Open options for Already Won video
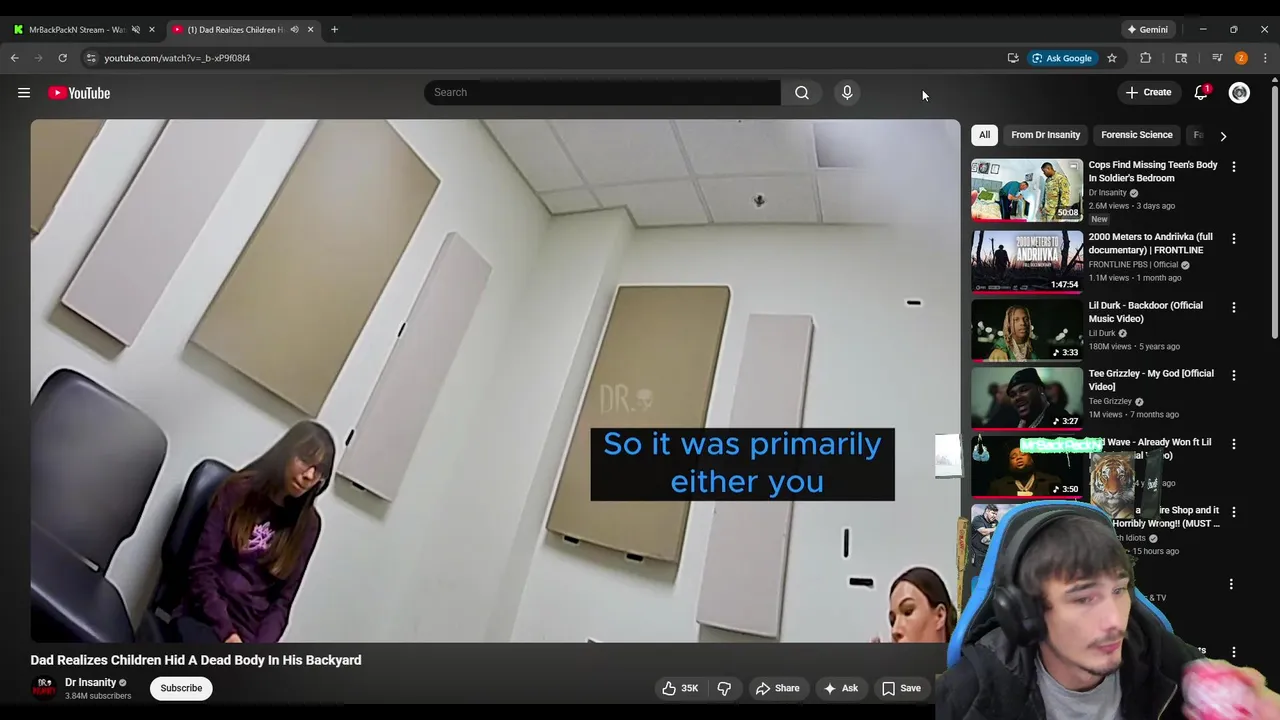The image size is (1280, 720). (1233, 443)
